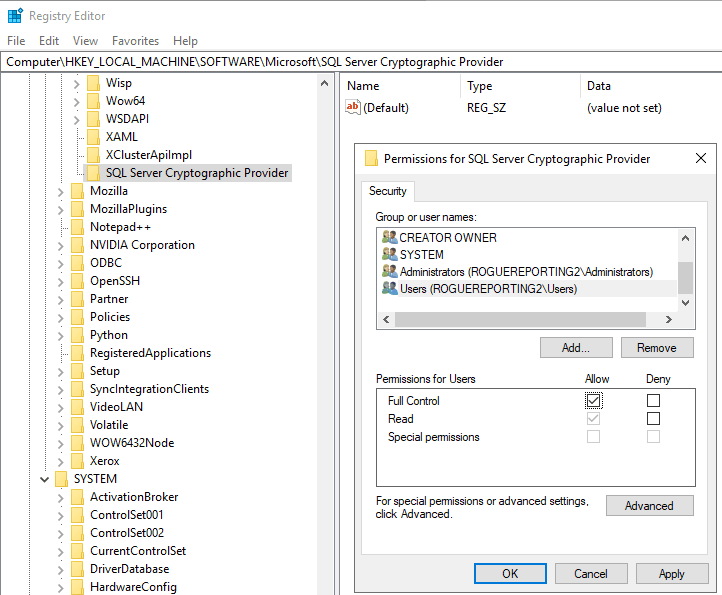The width and height of the screenshot is (722, 595).
Task: Select RegisteredApplications key in tree
Action: tap(150, 353)
